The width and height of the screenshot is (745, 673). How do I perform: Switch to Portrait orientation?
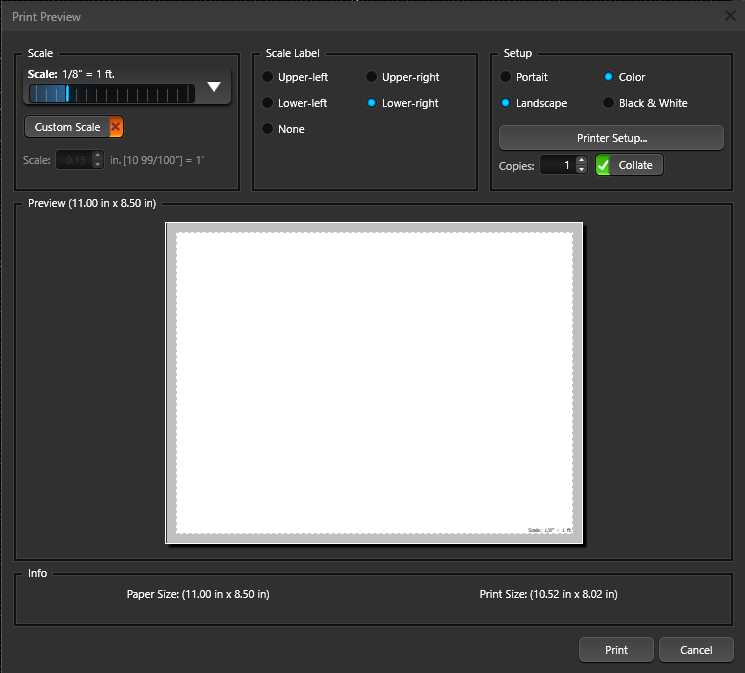pos(506,77)
